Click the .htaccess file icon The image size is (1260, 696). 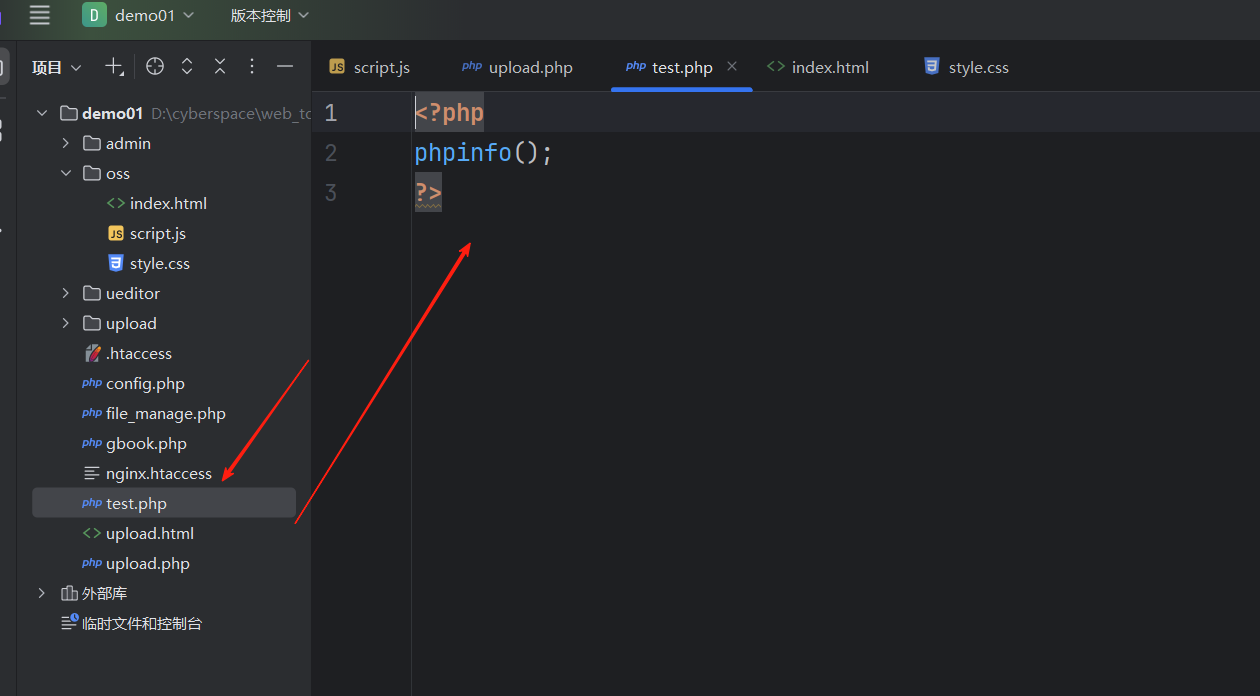92,353
